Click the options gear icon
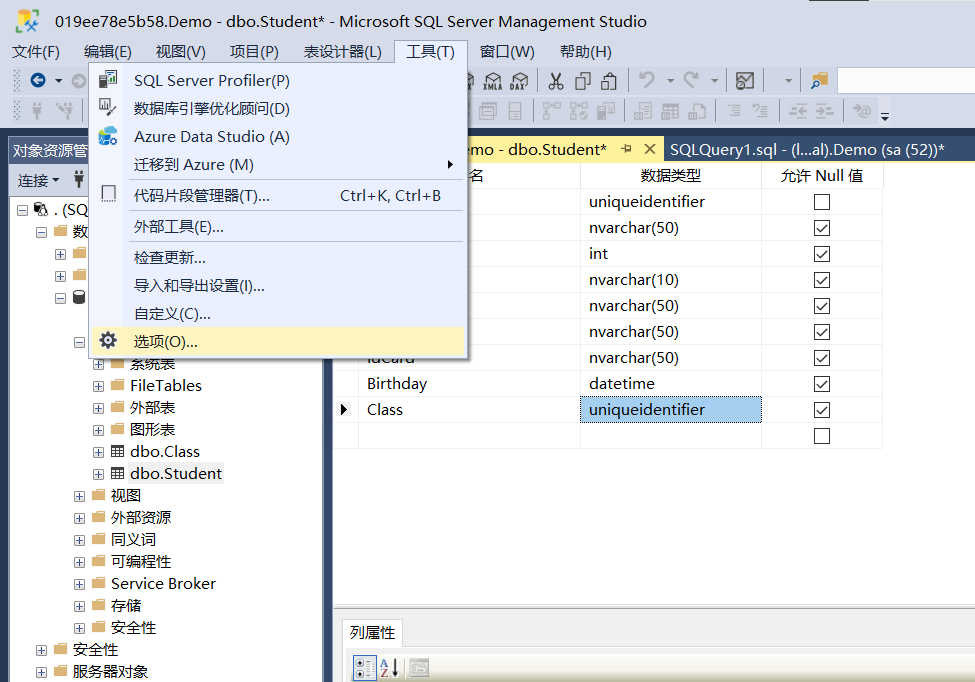Viewport: 975px width, 682px height. pos(108,341)
